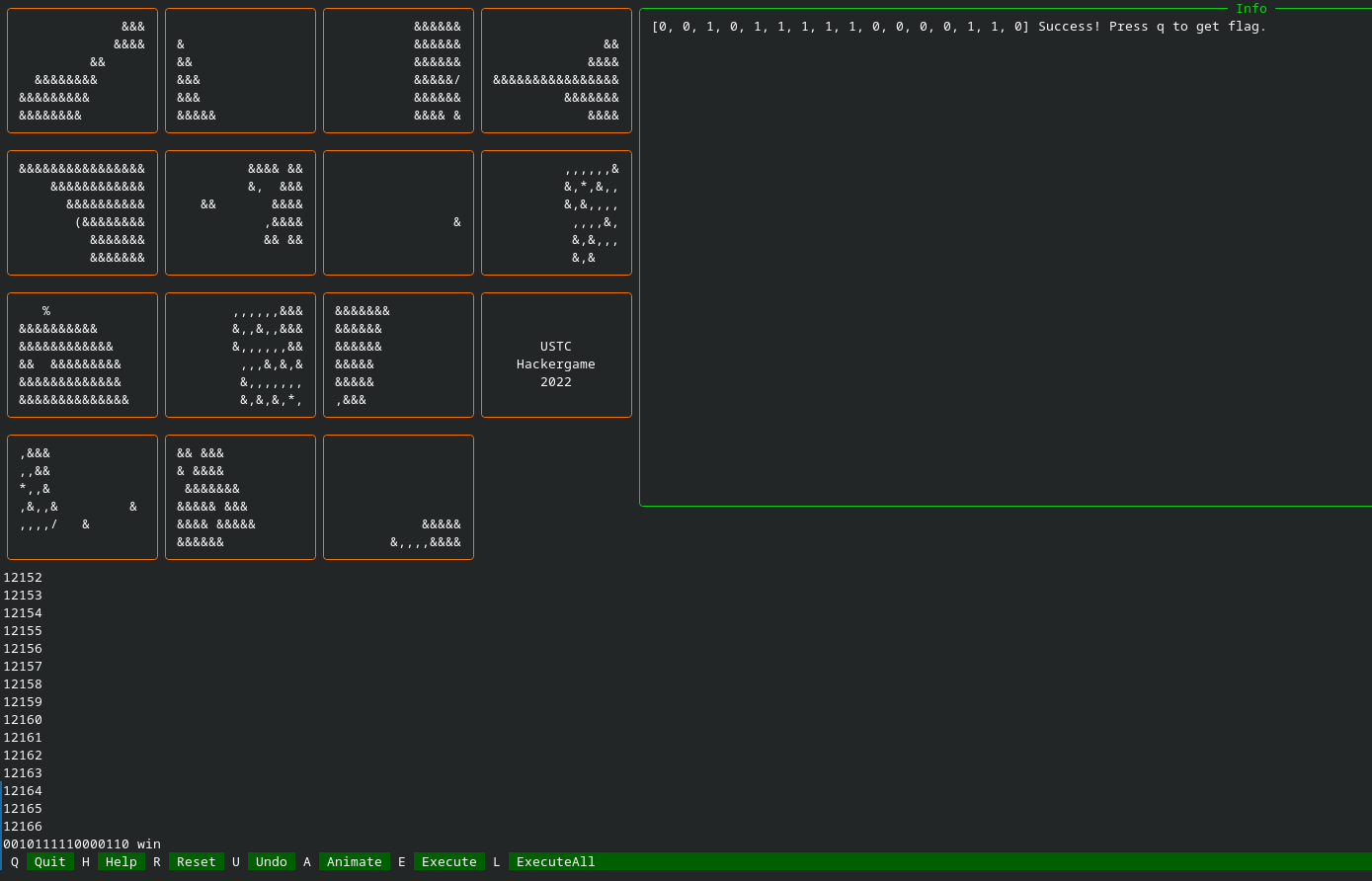Click the tile whose top row is "&& &&&"
The image size is (1372, 881).
(240, 498)
